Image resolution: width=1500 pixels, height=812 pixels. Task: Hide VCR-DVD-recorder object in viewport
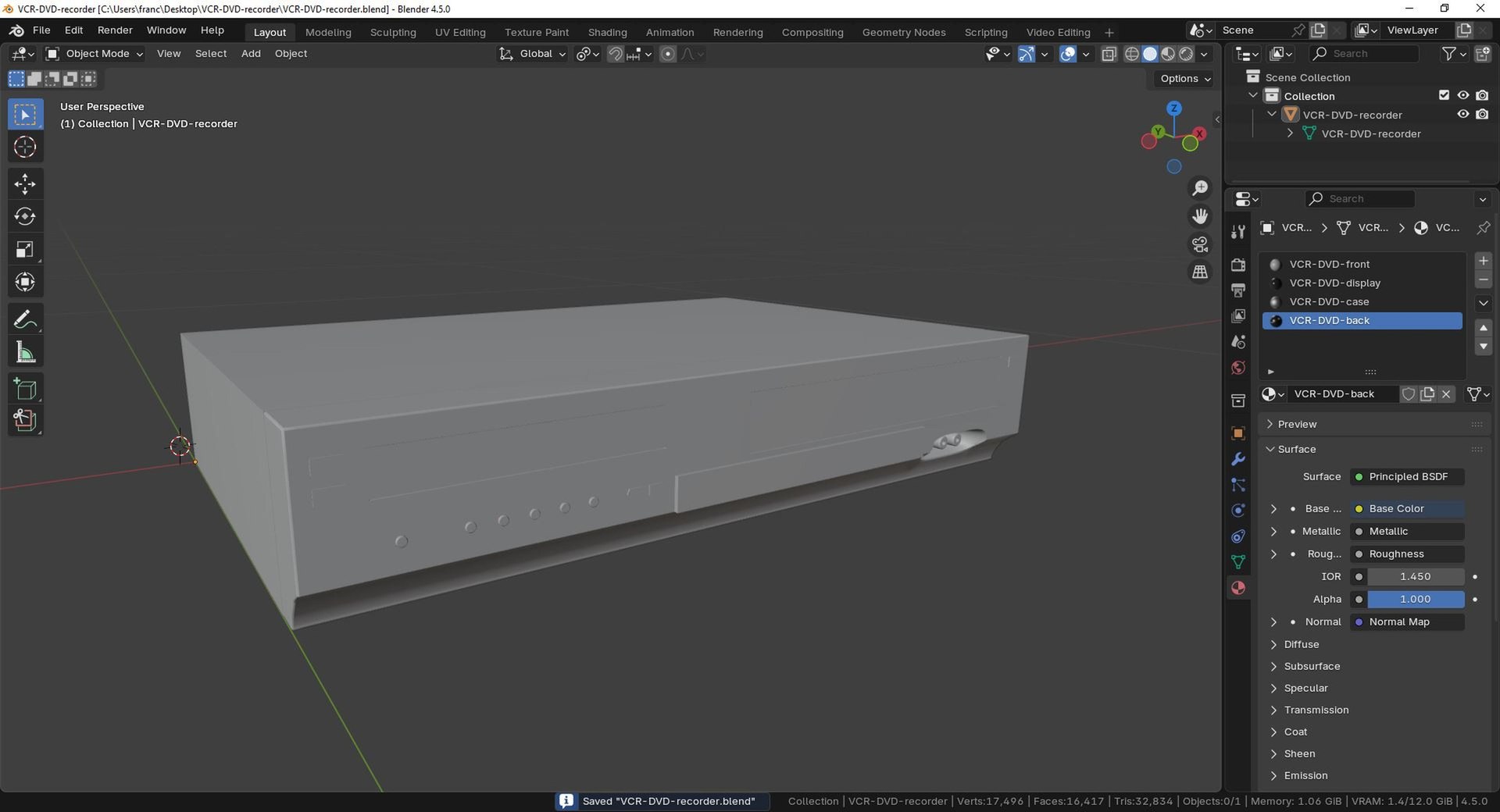pyautogui.click(x=1463, y=114)
